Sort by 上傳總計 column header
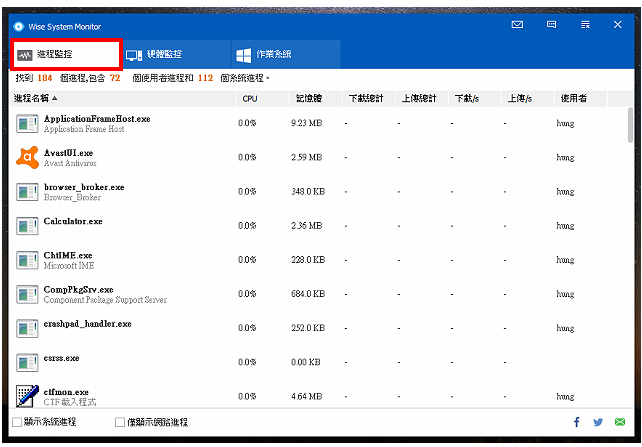This screenshot has width=642, height=447. point(421,99)
